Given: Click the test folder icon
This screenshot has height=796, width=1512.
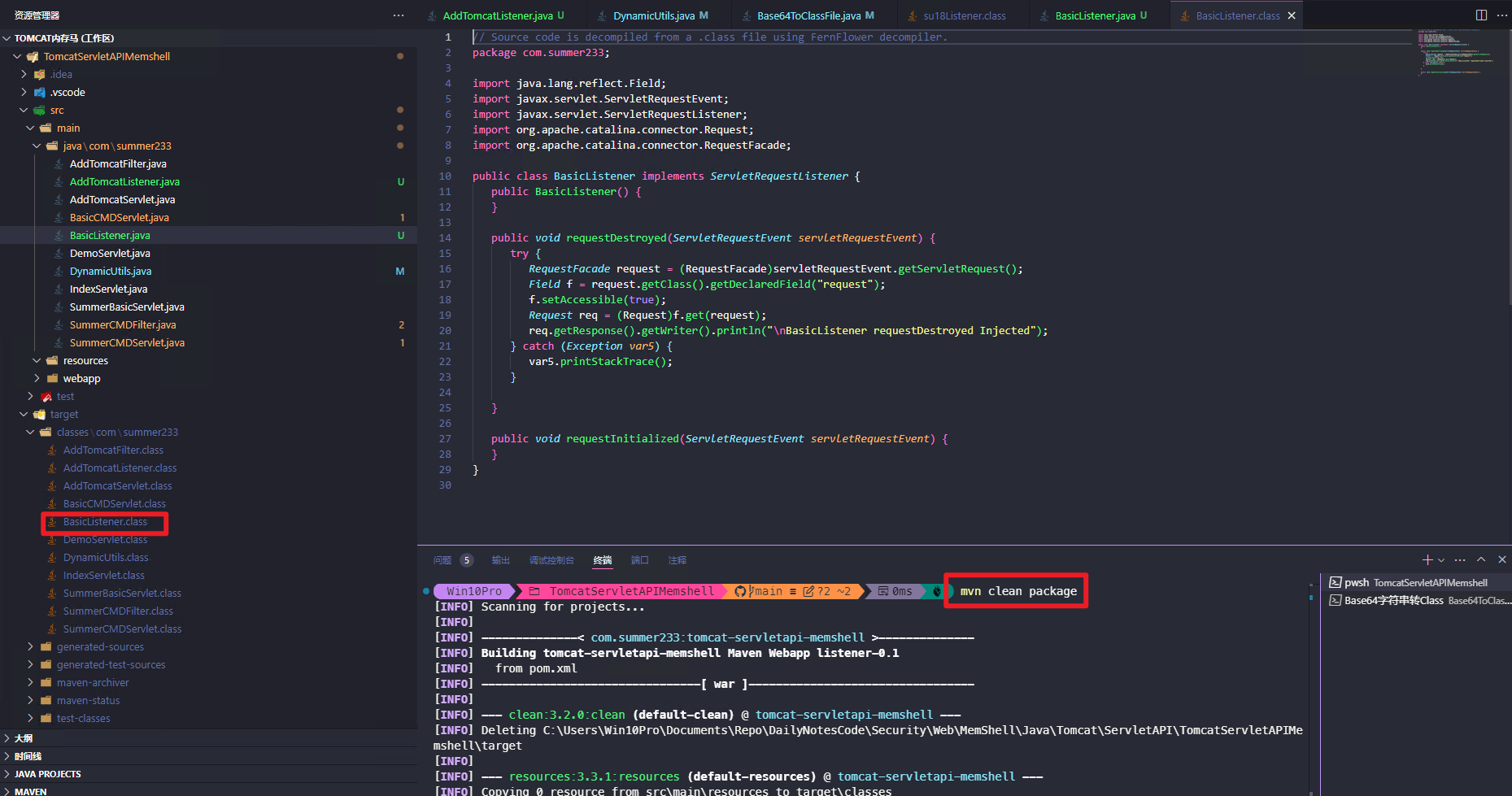Looking at the screenshot, I should pyautogui.click(x=46, y=397).
